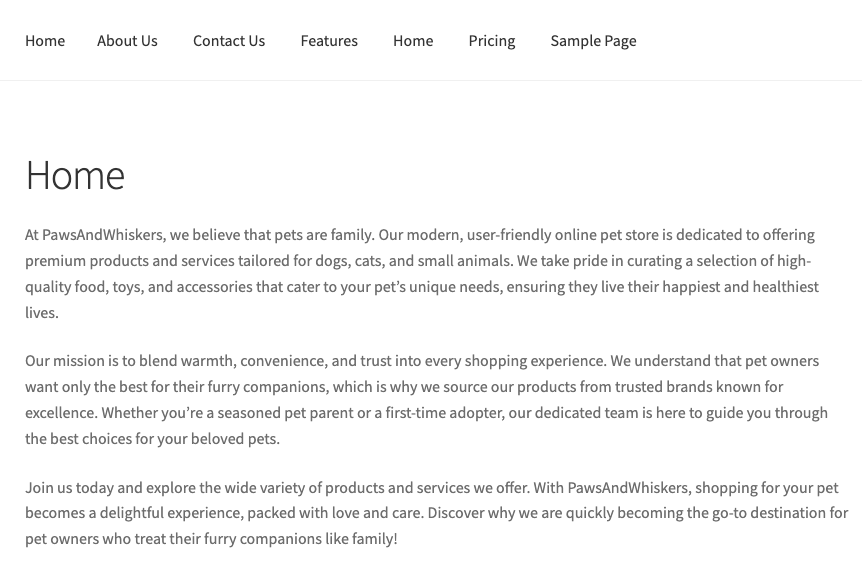Viewport: 862px width, 569px height.
Task: Click 'user-friendly online pet store' text
Action: coord(562,235)
